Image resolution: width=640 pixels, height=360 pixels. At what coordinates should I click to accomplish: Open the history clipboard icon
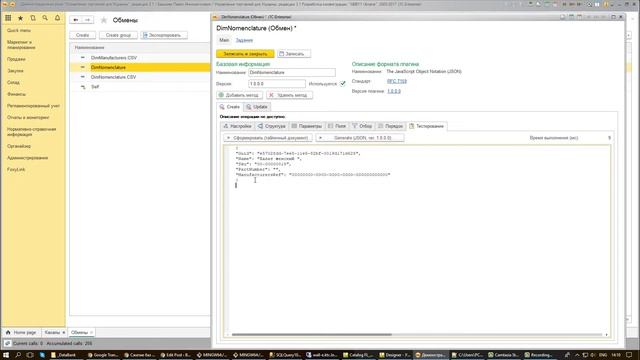coord(33,18)
